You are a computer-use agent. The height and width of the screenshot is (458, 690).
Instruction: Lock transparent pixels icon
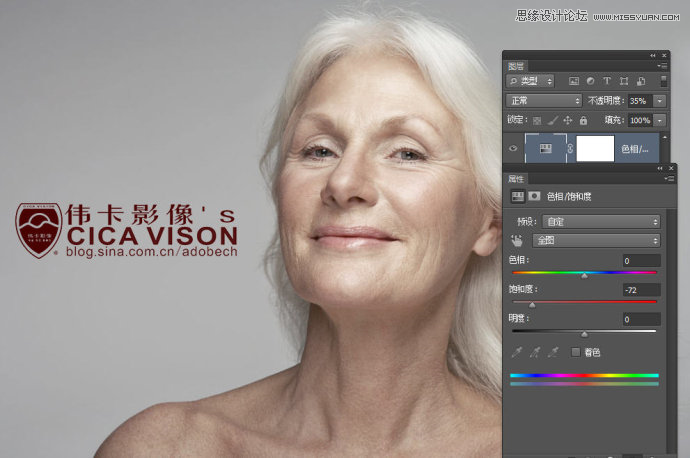[537, 120]
